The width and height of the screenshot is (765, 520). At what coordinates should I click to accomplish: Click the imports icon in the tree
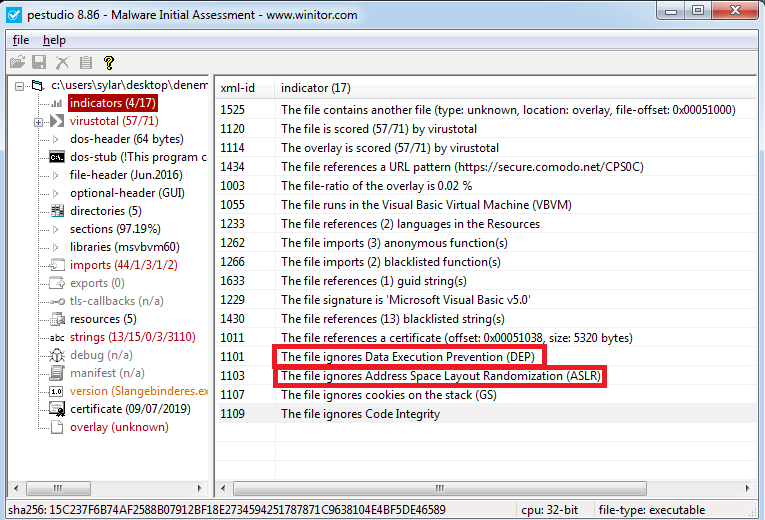click(57, 265)
